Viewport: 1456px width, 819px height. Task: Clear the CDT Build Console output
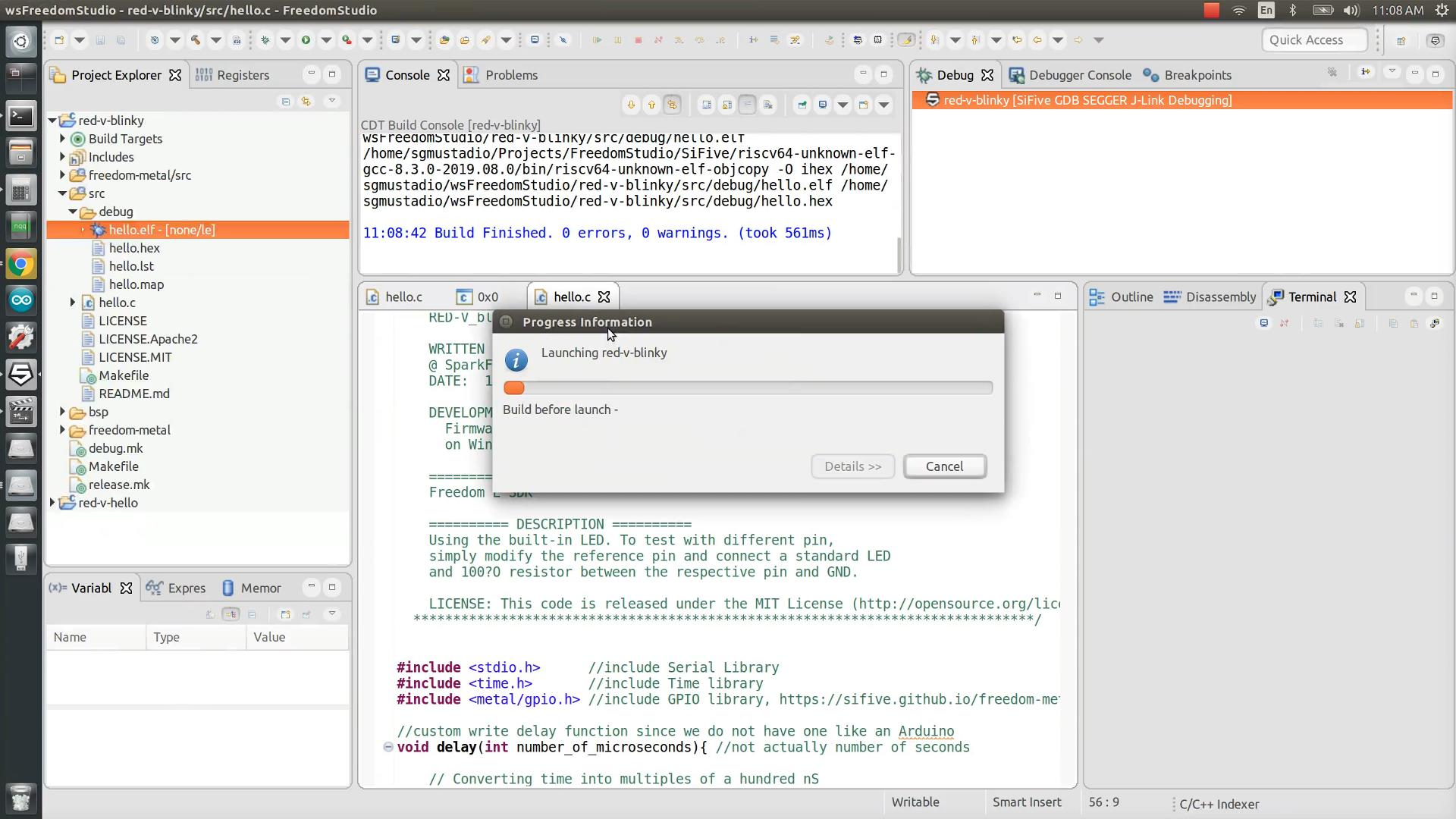point(707,105)
